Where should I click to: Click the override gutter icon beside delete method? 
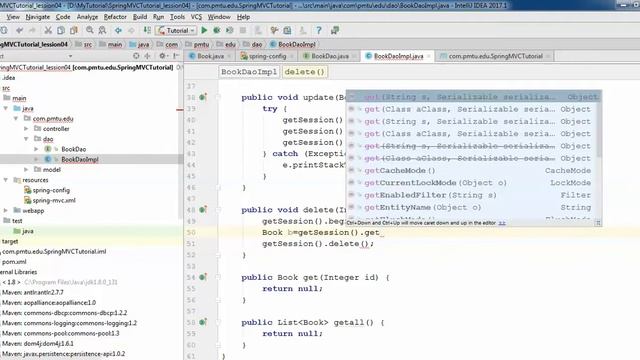coord(203,209)
